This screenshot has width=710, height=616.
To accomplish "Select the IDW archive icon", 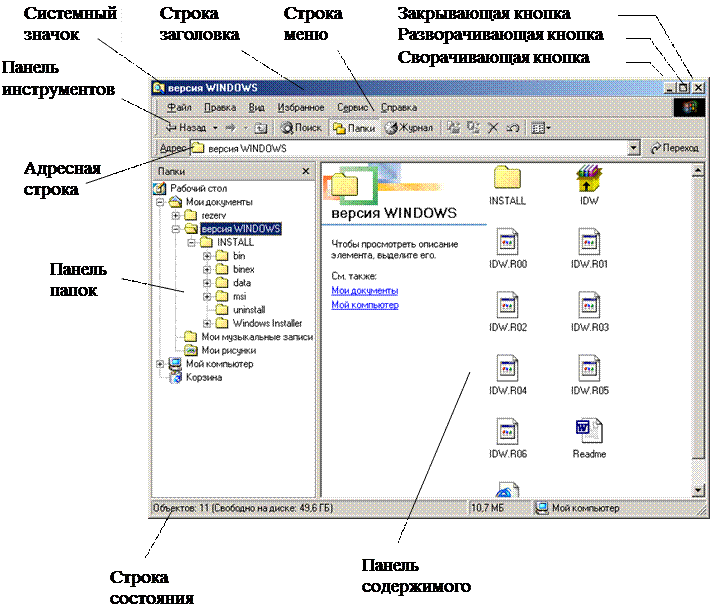I will (589, 178).
